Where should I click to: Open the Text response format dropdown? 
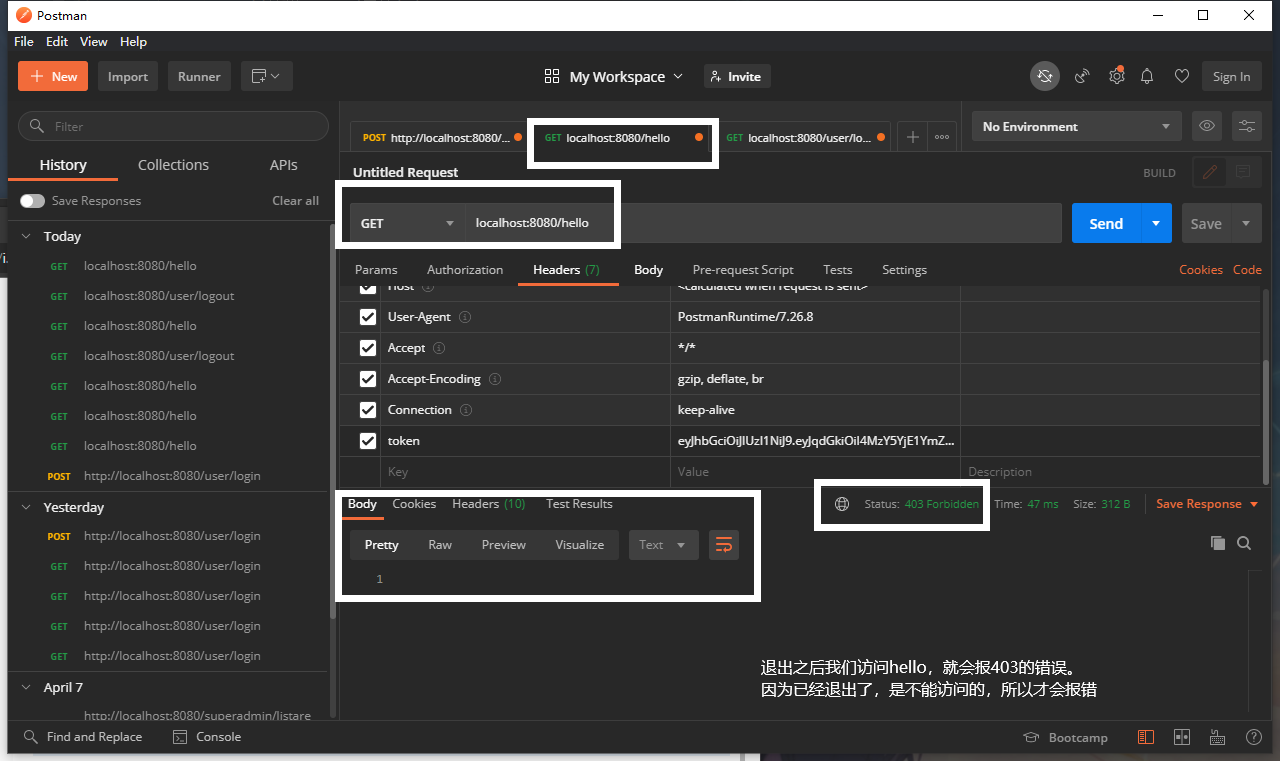(663, 545)
